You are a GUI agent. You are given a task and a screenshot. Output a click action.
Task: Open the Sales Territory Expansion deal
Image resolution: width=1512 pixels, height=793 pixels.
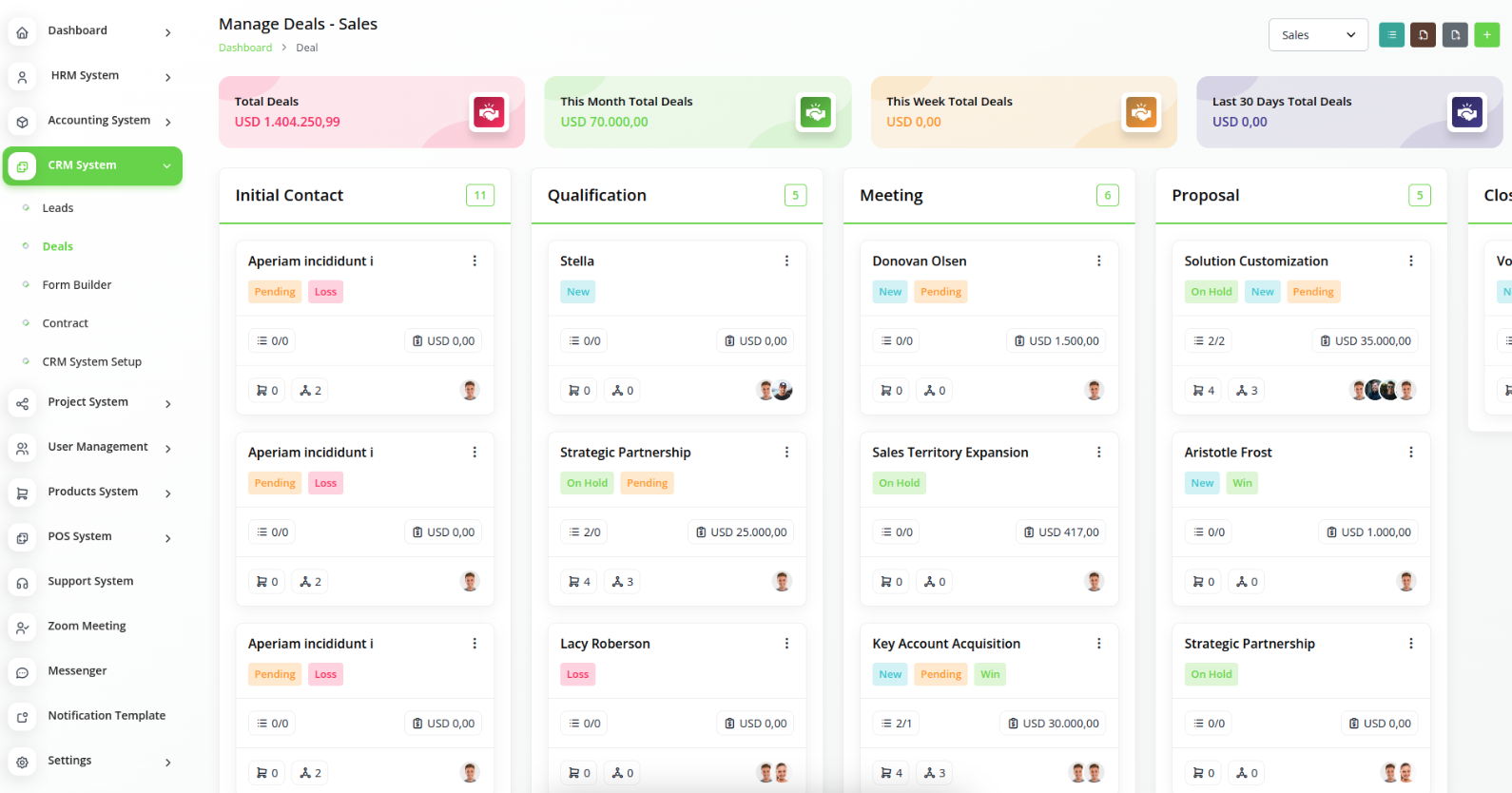coord(950,453)
